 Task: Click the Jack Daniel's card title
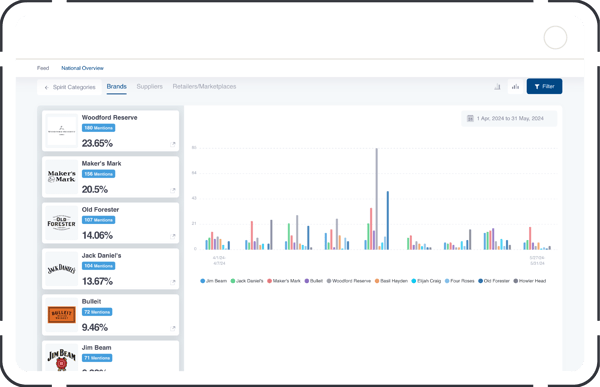tap(101, 255)
